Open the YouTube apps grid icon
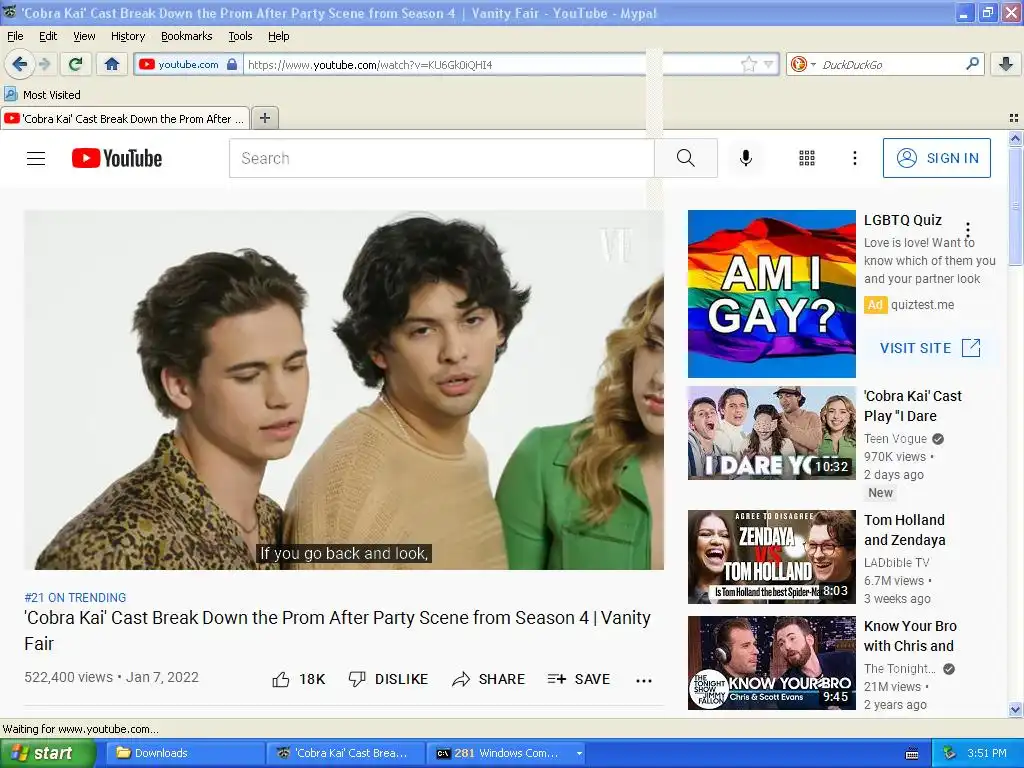Viewport: 1024px width, 768px height. (807, 158)
